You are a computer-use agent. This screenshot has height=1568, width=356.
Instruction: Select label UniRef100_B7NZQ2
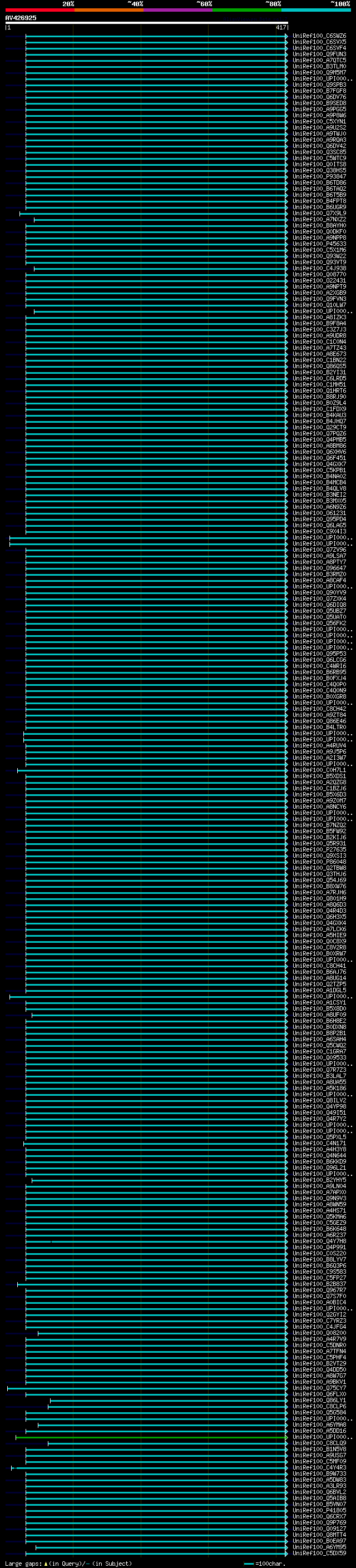319,825
